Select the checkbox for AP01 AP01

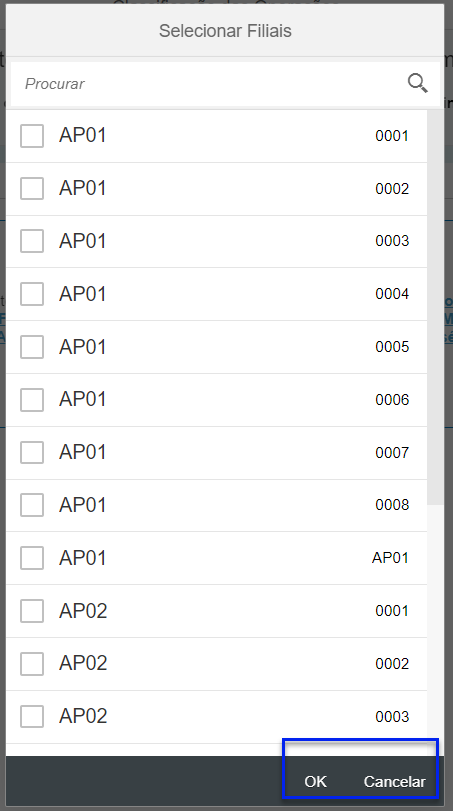coord(32,558)
